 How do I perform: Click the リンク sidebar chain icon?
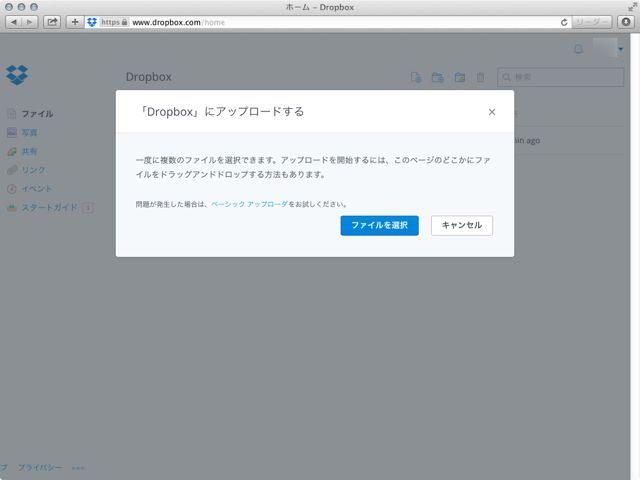point(12,170)
